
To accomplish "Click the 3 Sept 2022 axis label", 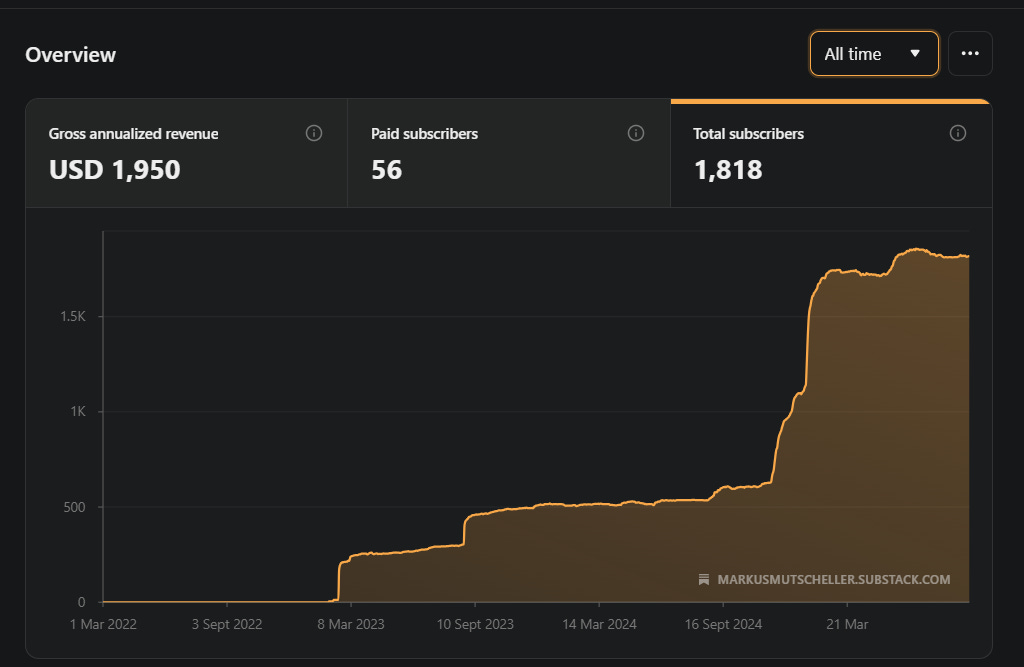I will pyautogui.click(x=227, y=624).
